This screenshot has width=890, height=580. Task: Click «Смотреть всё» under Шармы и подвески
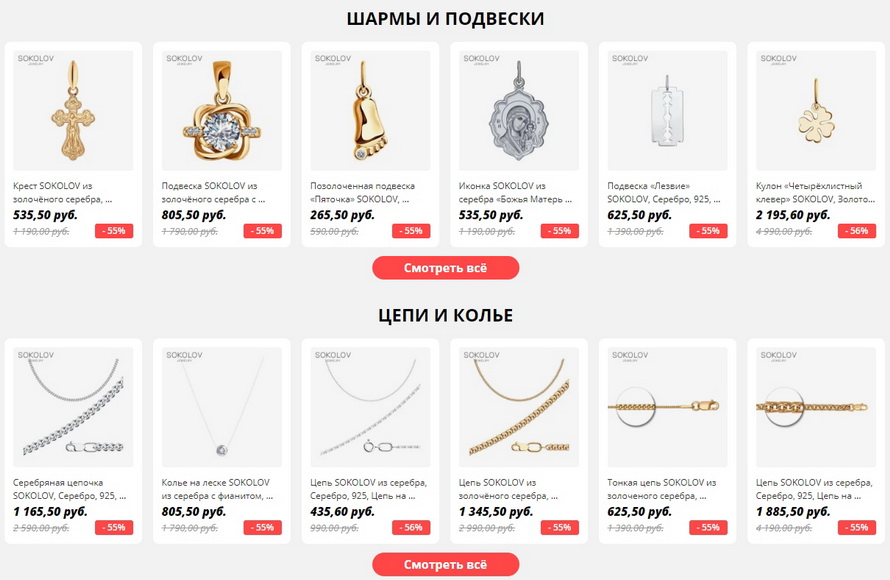446,268
